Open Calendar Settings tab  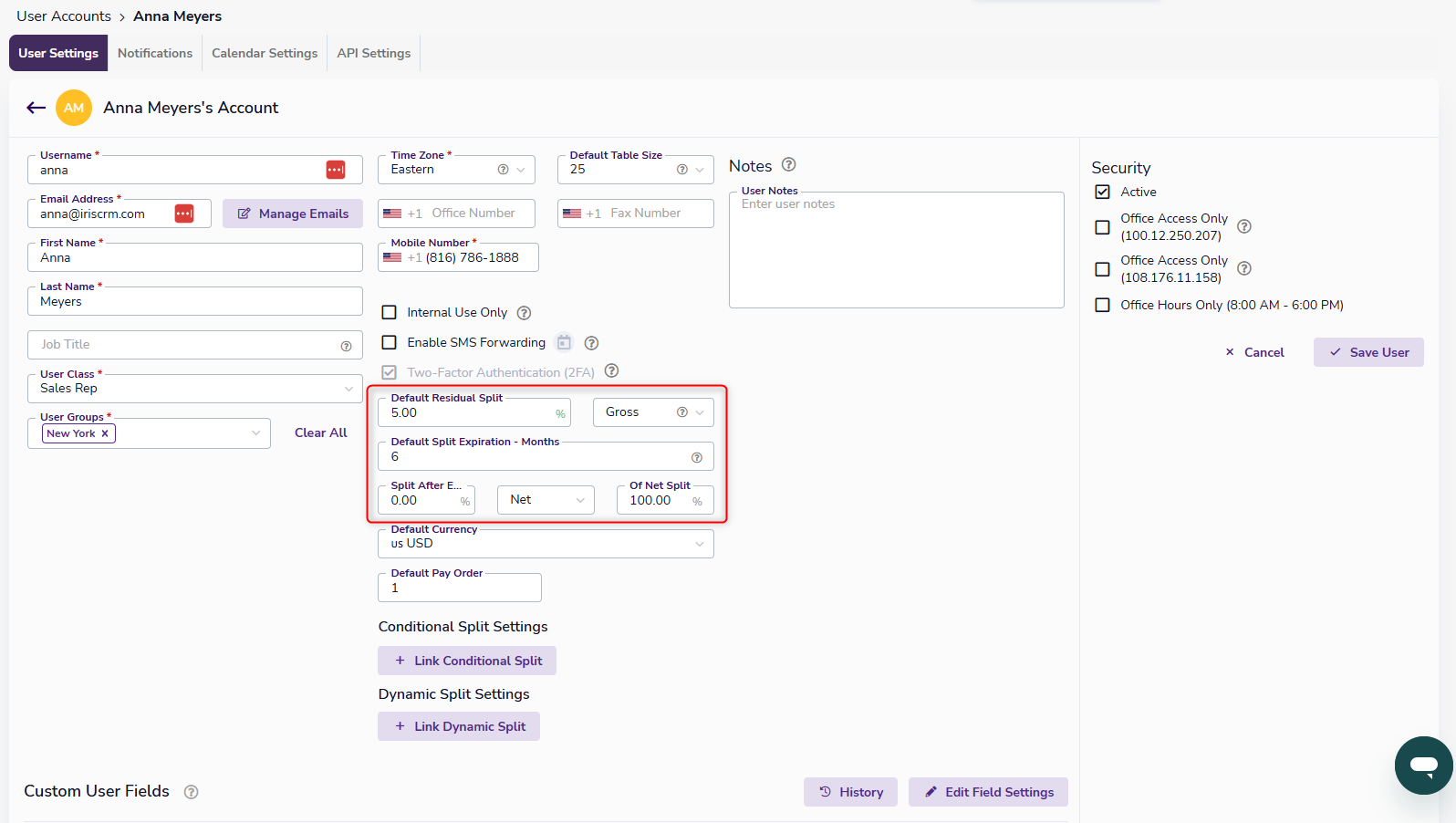click(x=265, y=53)
